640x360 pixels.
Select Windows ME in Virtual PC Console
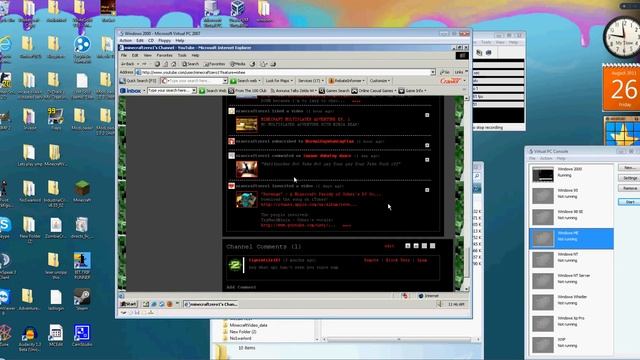tap(571, 238)
